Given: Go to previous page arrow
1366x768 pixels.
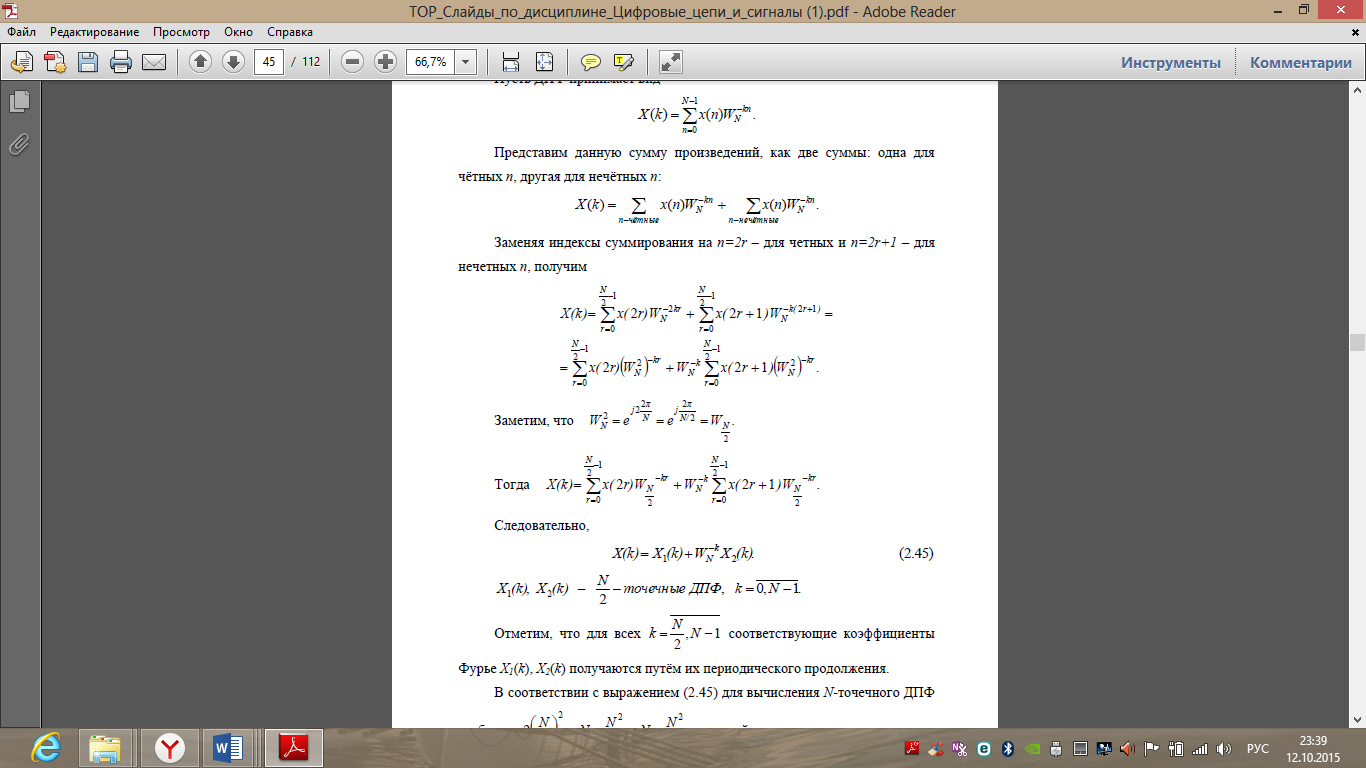Looking at the screenshot, I should point(201,62).
